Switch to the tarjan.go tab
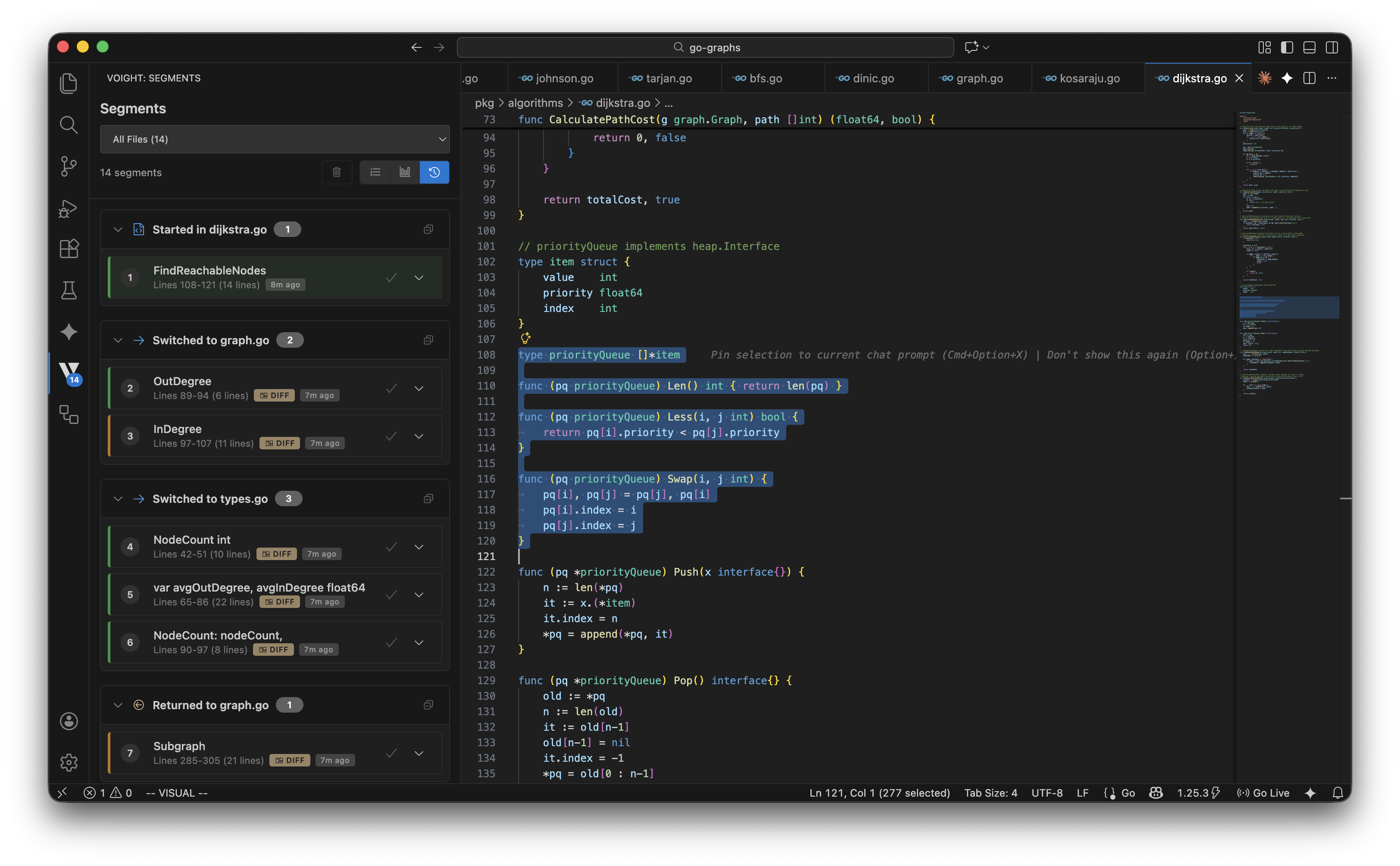Image resolution: width=1400 pixels, height=866 pixels. click(x=668, y=78)
